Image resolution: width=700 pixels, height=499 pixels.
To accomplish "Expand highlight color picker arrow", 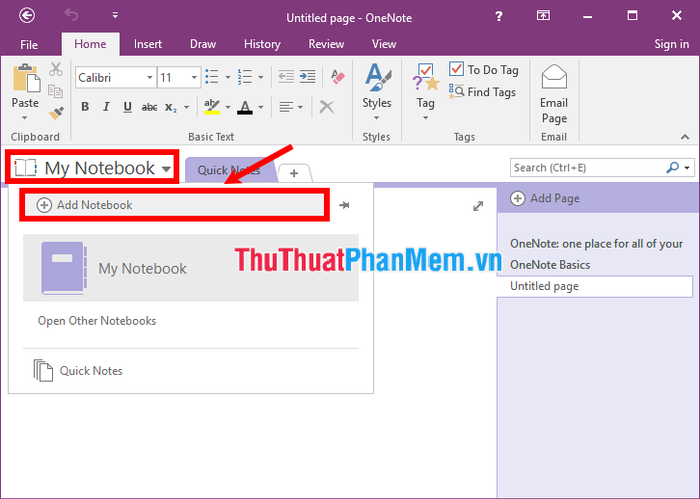I will click(228, 107).
